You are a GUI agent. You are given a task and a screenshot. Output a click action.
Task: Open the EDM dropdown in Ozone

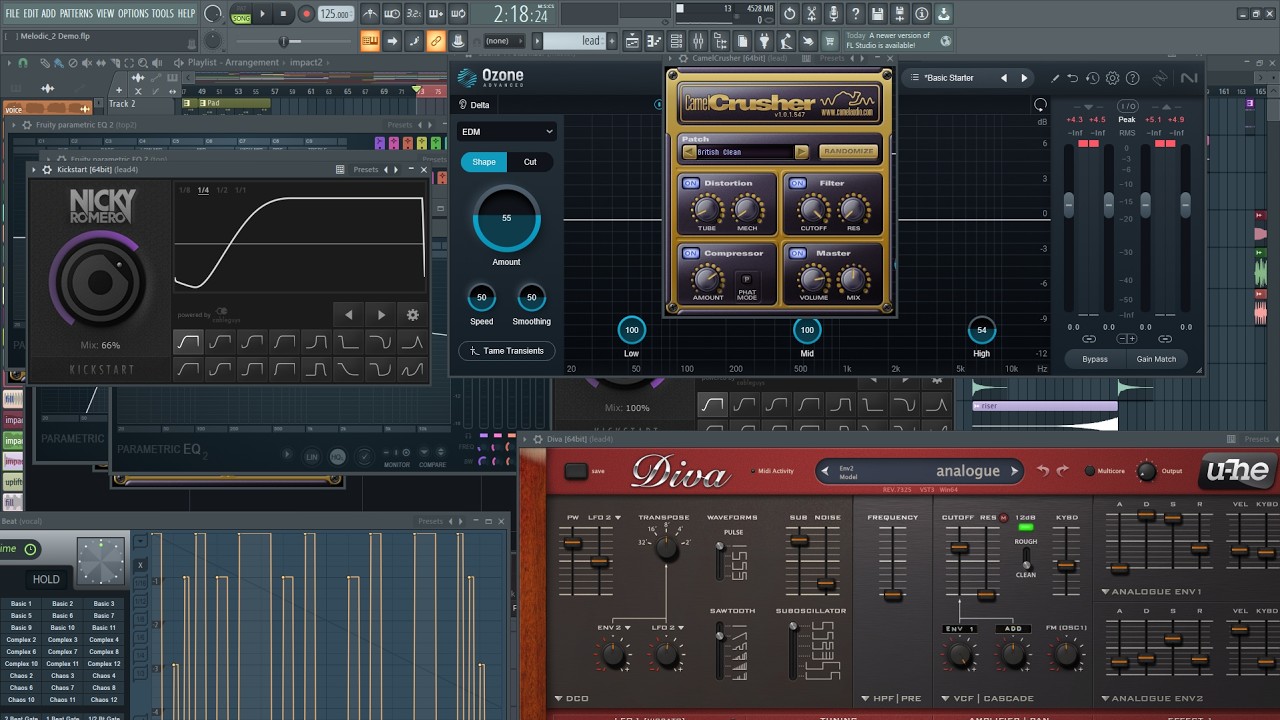[507, 131]
